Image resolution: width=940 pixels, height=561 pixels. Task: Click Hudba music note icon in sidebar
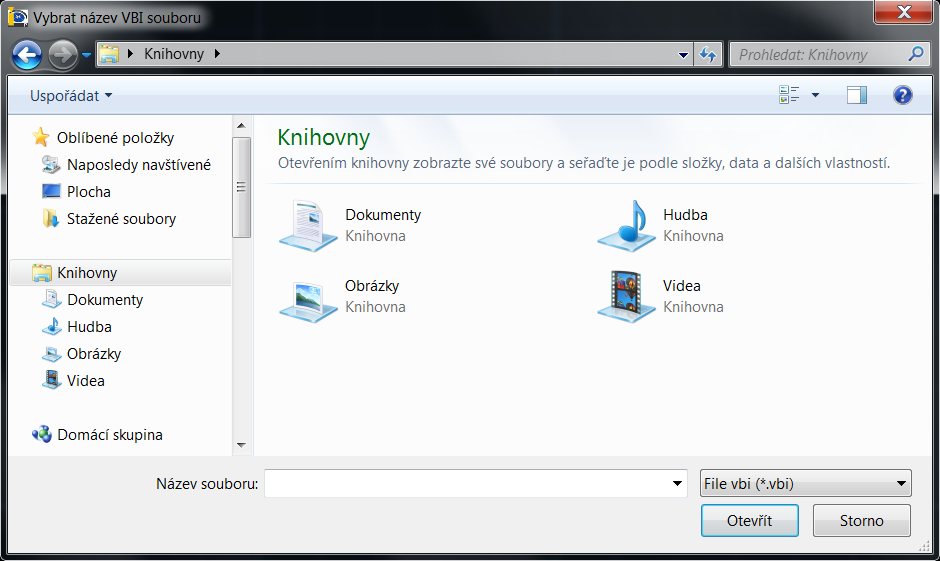click(x=52, y=326)
